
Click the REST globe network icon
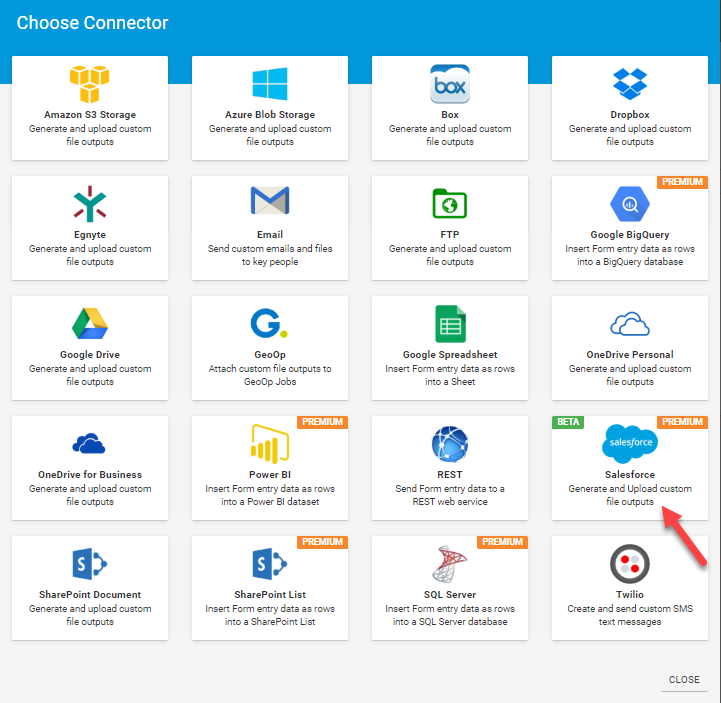(x=450, y=444)
